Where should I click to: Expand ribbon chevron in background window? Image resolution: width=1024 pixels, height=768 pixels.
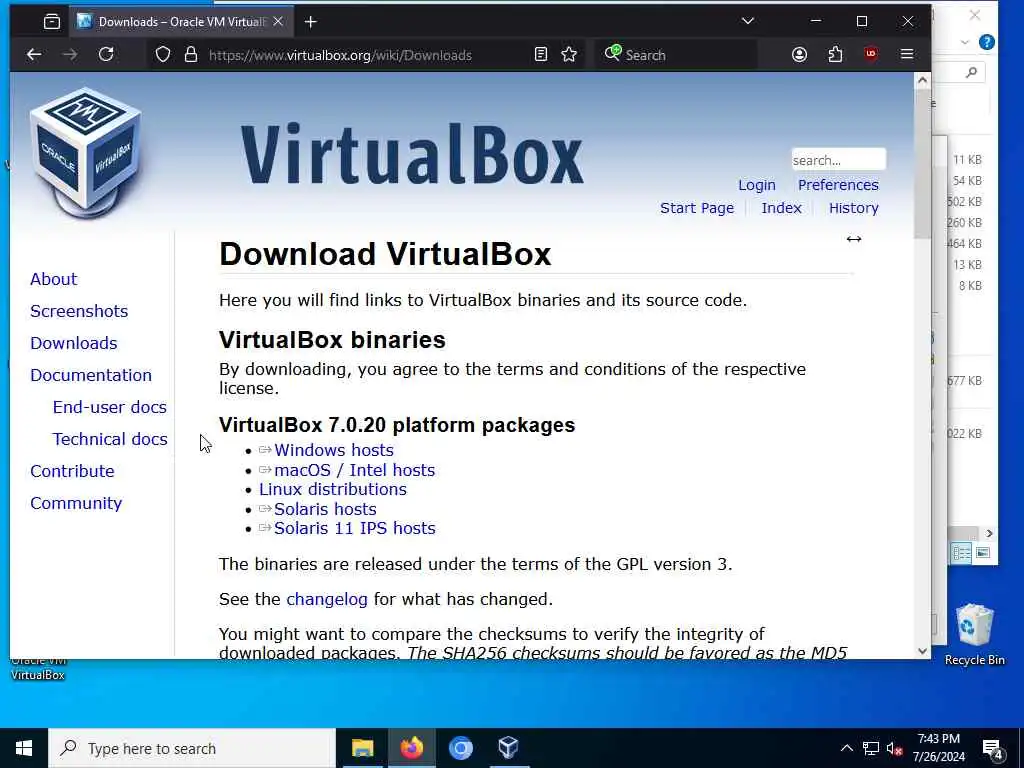coord(965,42)
